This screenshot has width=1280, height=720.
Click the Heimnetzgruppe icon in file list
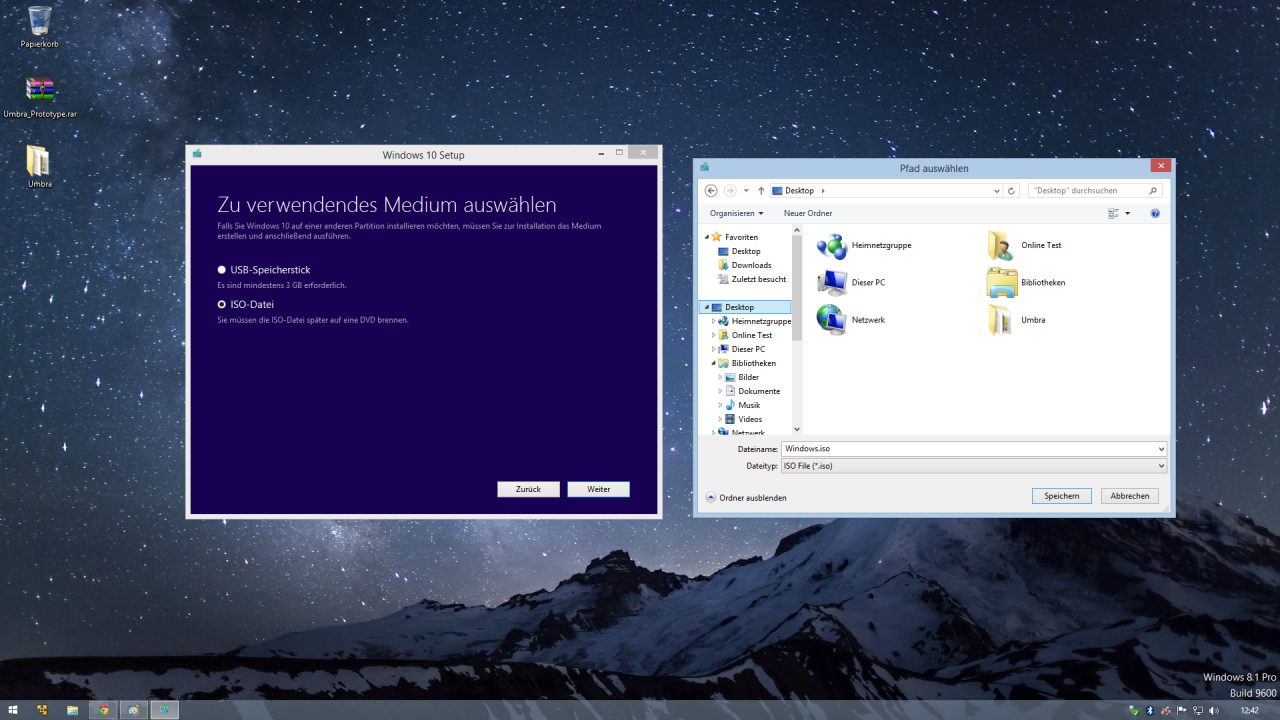pos(832,245)
